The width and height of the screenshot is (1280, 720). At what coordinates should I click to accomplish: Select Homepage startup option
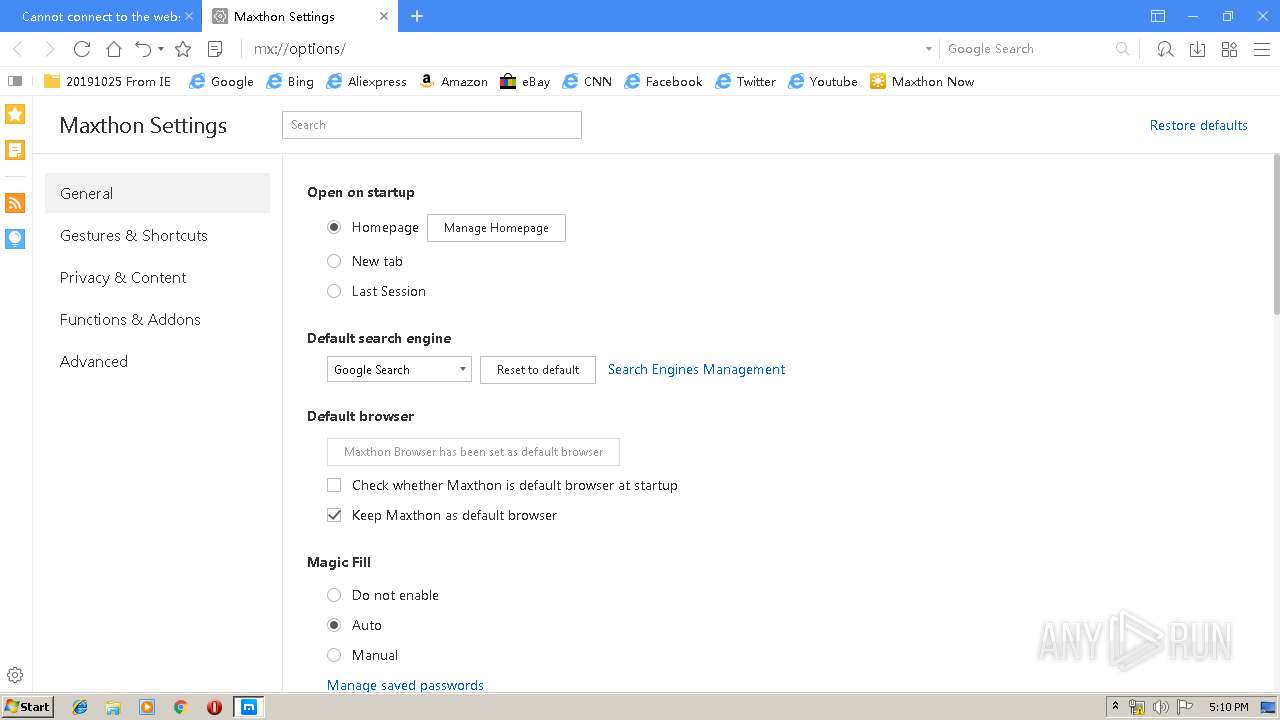334,227
